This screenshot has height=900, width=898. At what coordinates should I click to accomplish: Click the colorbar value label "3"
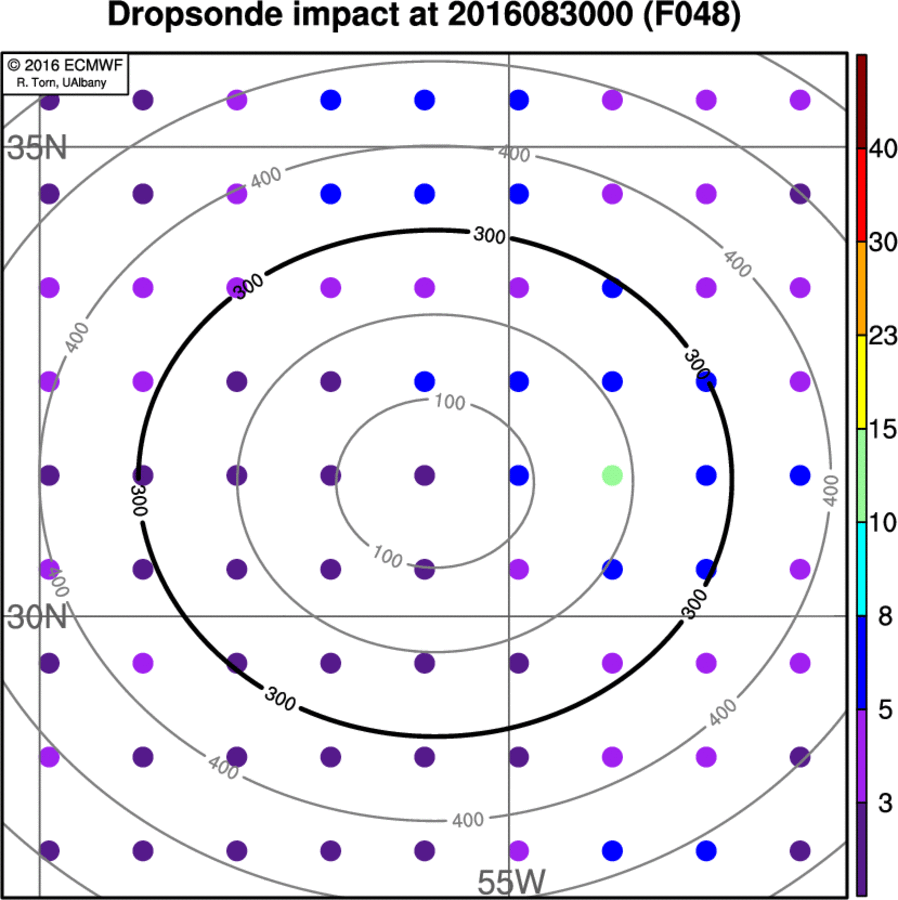(885, 803)
